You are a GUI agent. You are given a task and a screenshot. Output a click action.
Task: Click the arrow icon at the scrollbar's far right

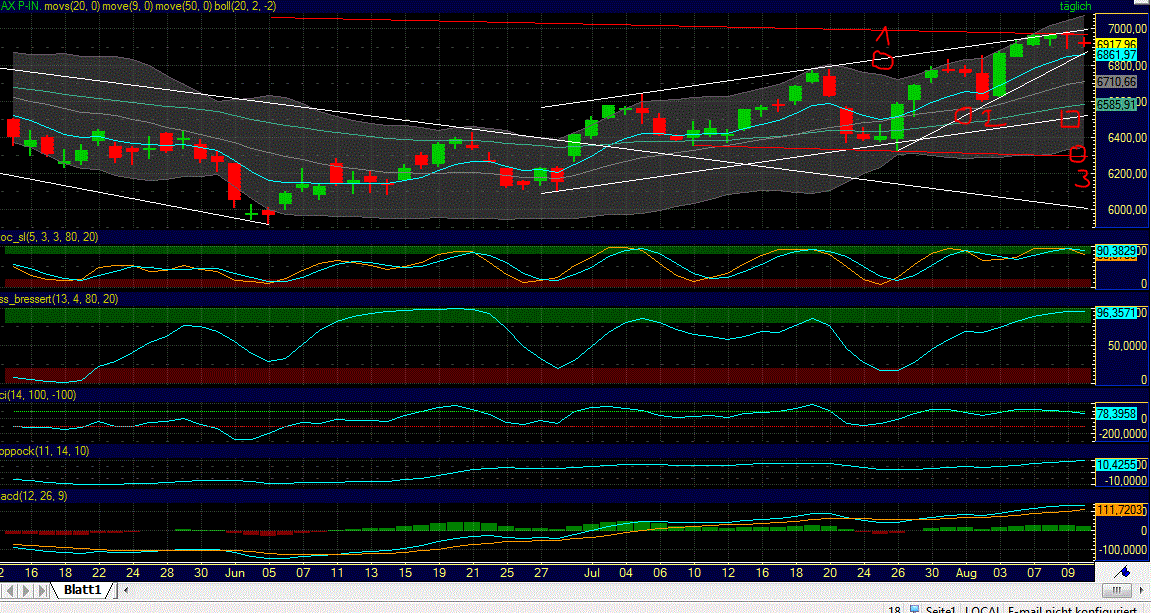pyautogui.click(x=1141, y=590)
